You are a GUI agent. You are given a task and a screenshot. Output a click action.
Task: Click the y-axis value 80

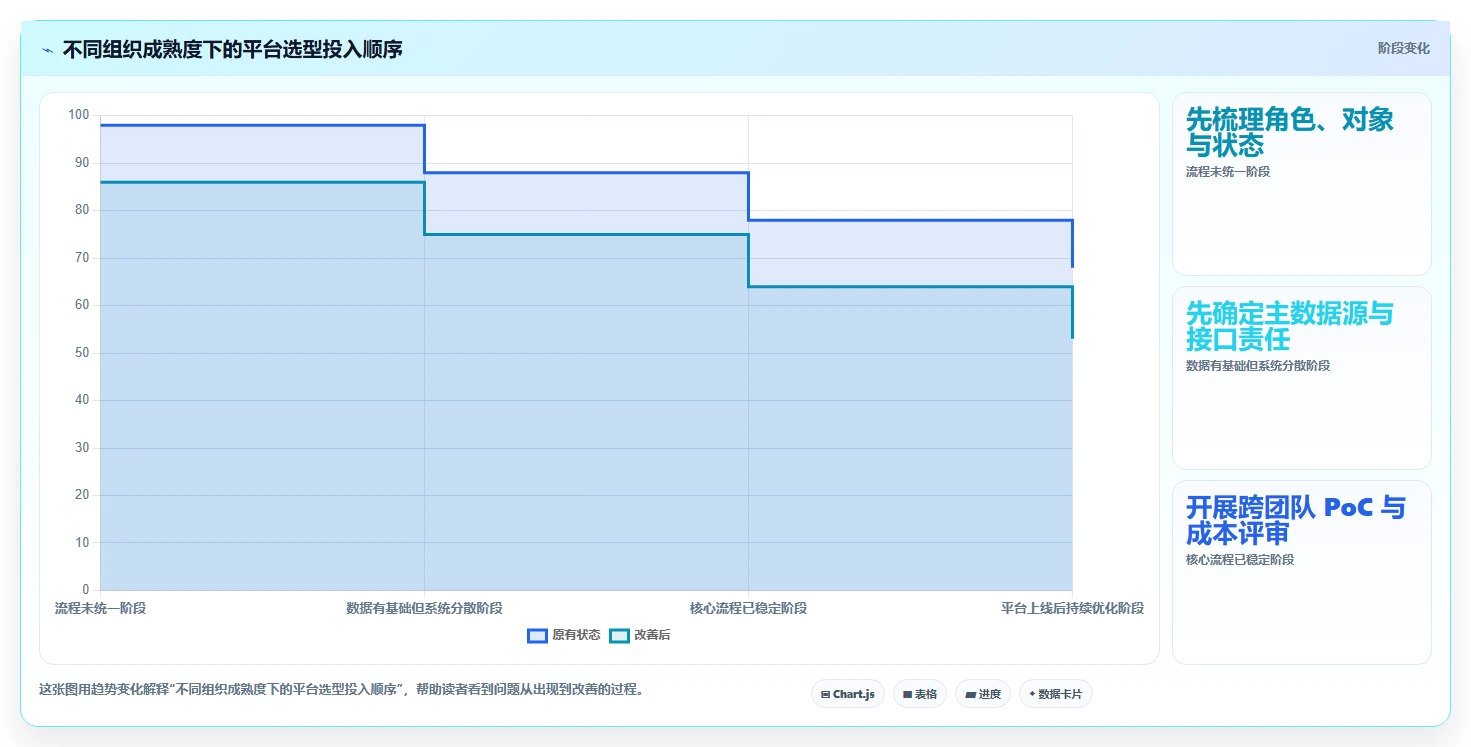pos(82,210)
